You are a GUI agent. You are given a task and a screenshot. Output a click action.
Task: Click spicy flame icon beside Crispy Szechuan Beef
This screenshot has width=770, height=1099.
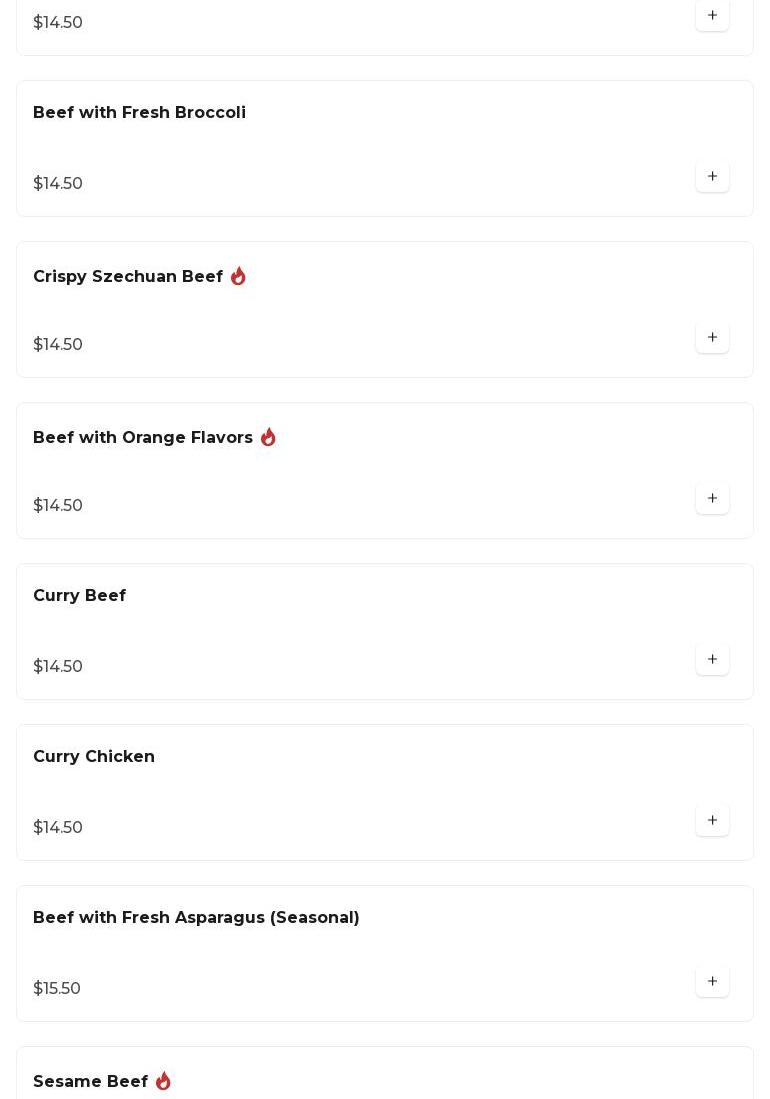click(x=238, y=276)
